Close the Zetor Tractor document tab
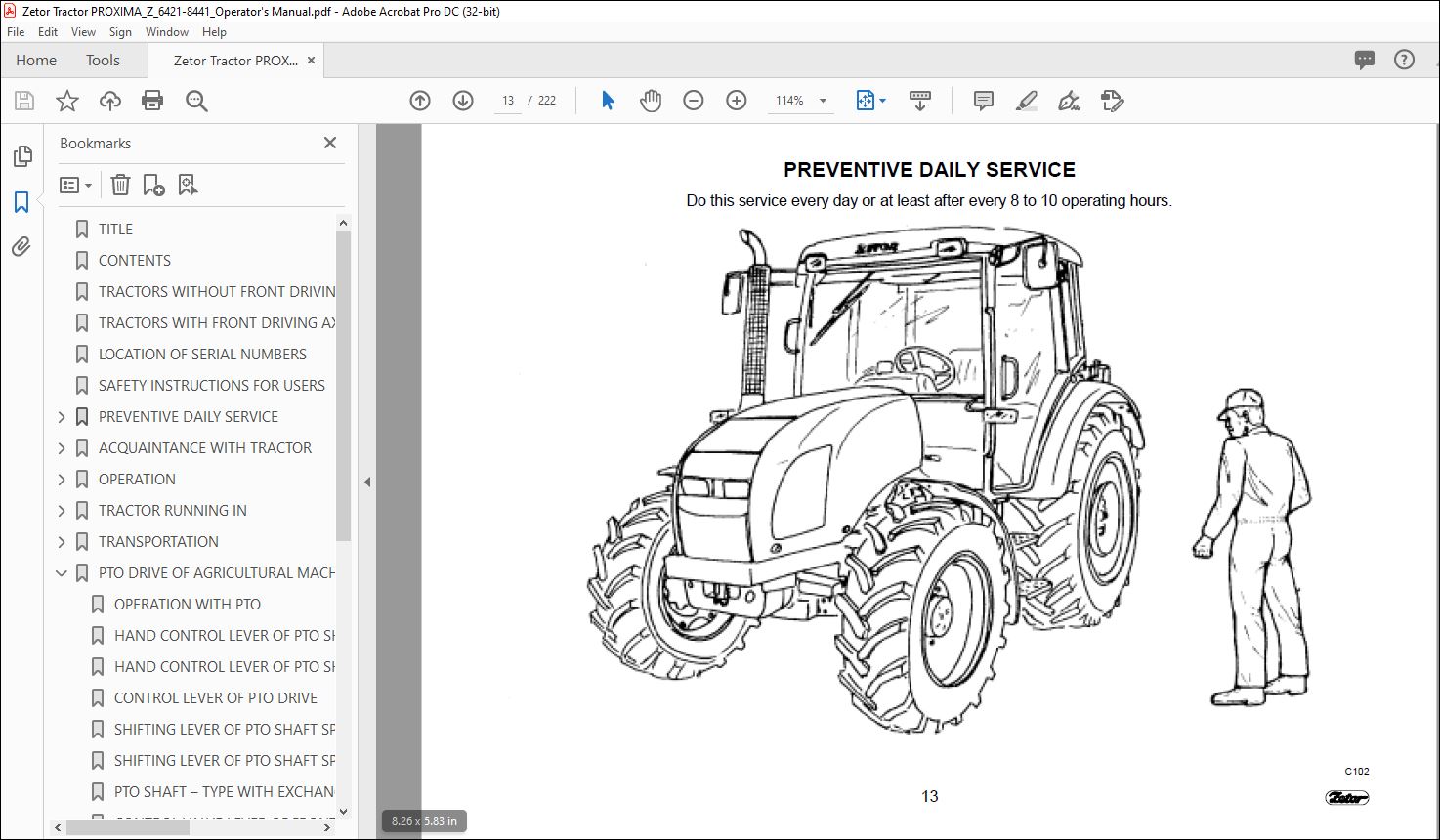1440x840 pixels. pos(311,60)
